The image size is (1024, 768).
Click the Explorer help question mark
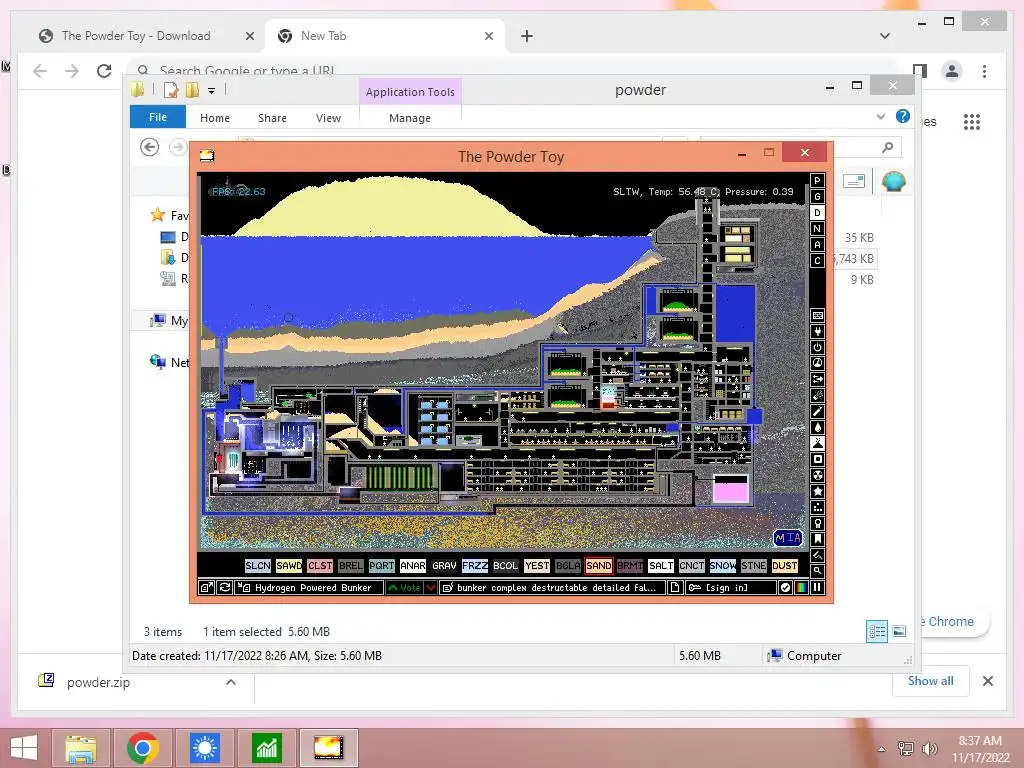(903, 116)
